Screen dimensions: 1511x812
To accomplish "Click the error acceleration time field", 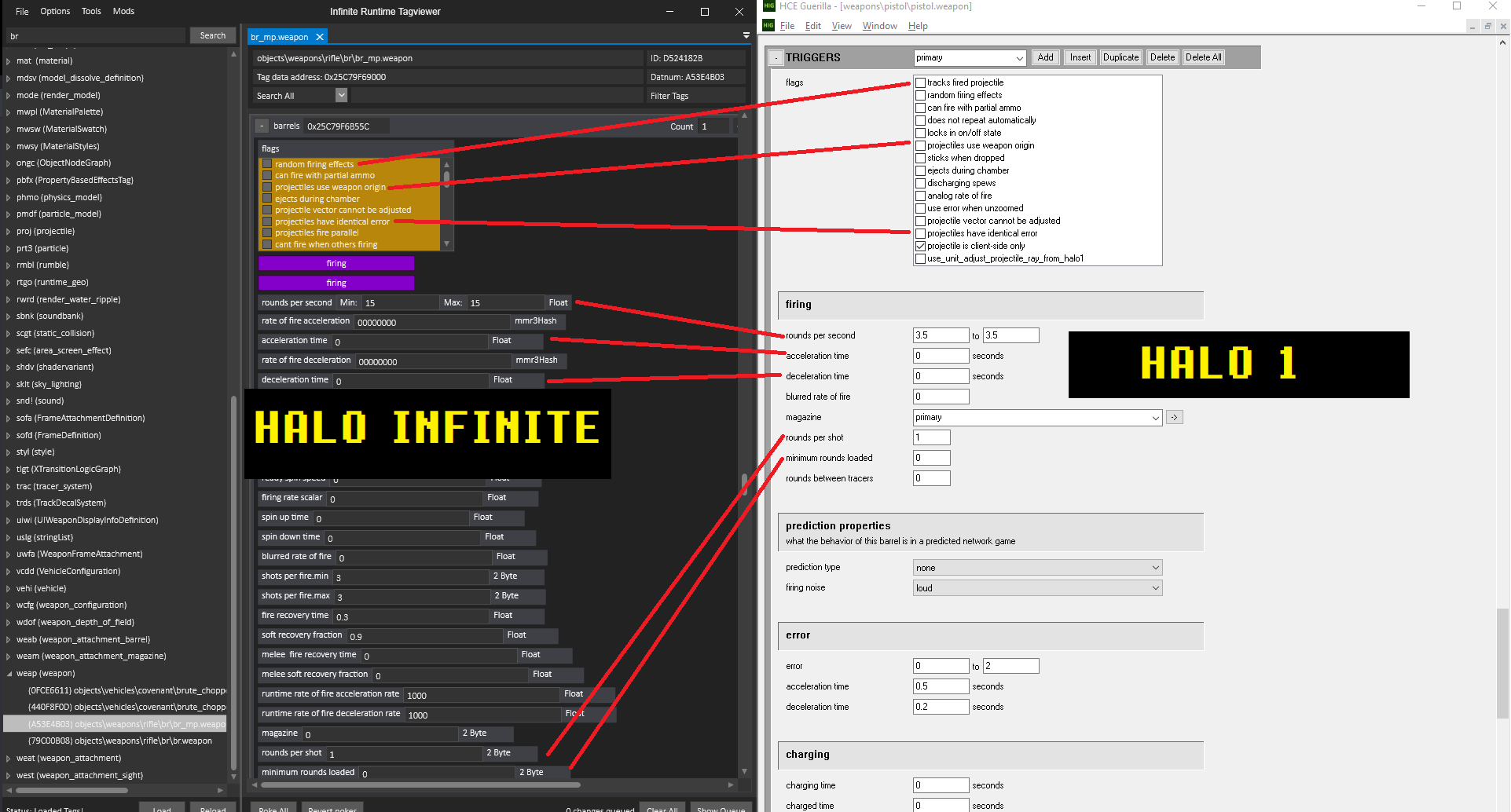I will click(941, 687).
